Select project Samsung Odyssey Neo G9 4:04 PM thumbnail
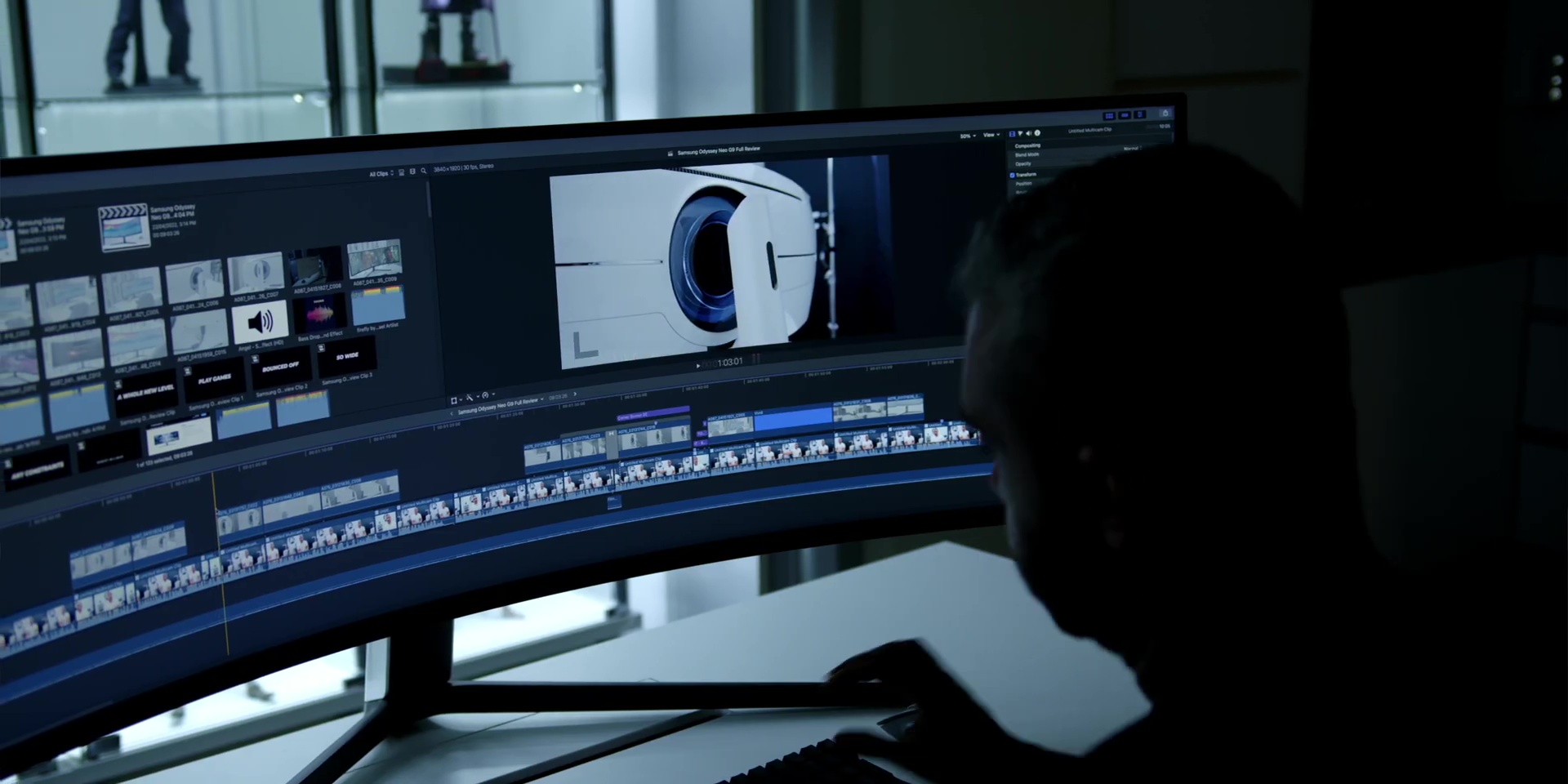Screen dimensions: 1568x784 pyautogui.click(x=124, y=226)
